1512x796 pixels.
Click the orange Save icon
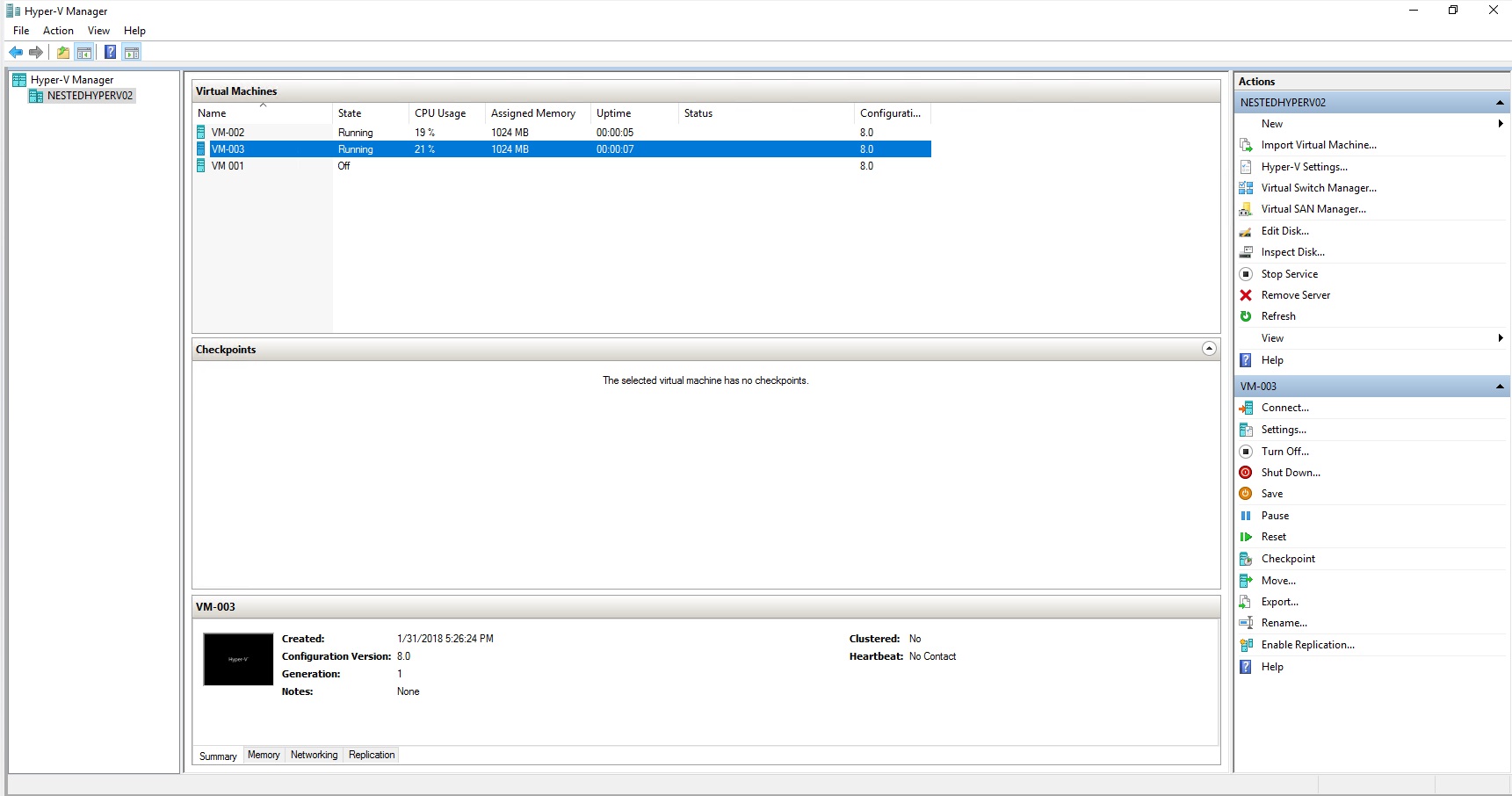(1246, 494)
